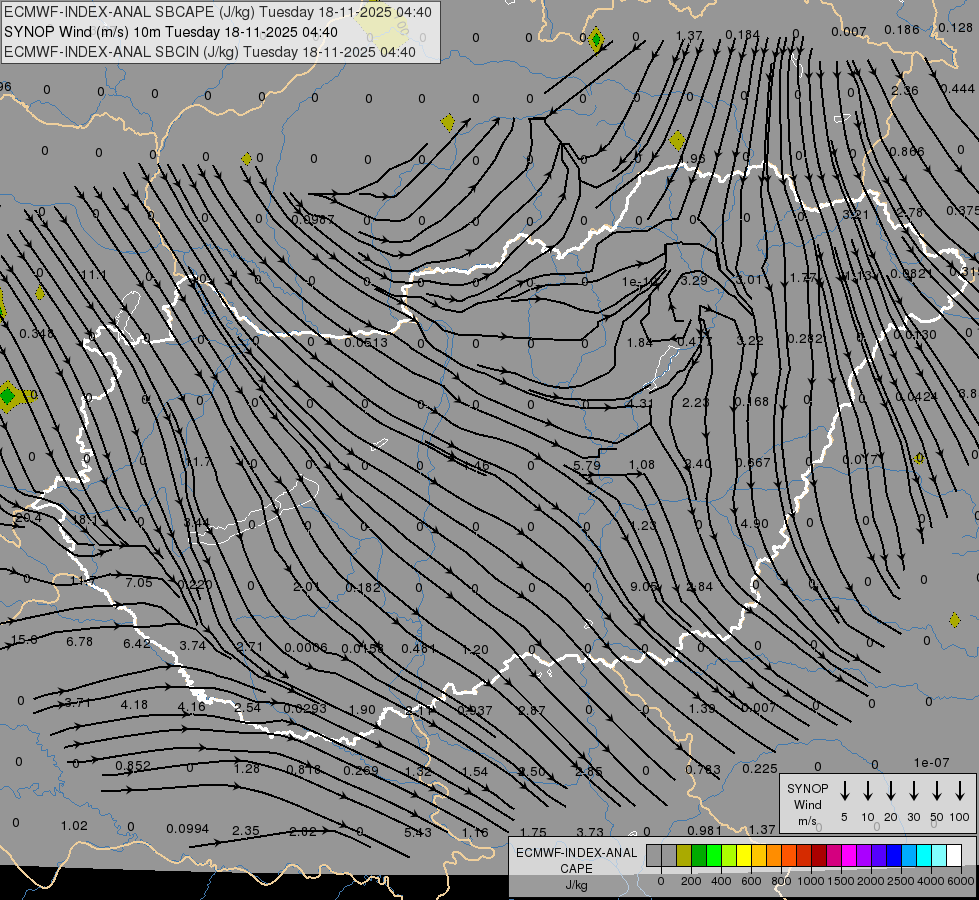Click the '200' tick label on CAPE scale
979x900 pixels.
pyautogui.click(x=691, y=881)
